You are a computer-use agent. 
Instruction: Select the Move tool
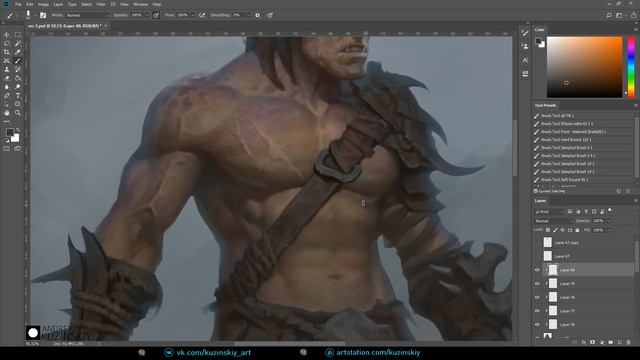click(x=7, y=35)
